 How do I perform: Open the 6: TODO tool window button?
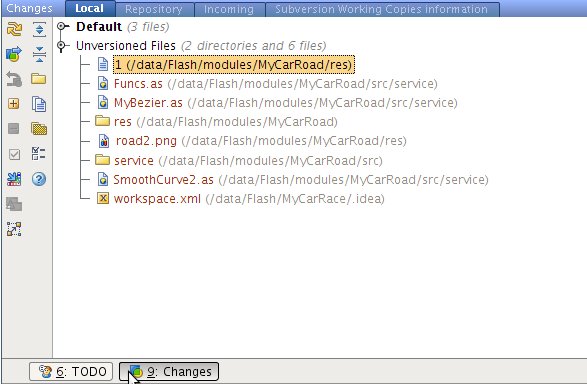[x=71, y=371]
